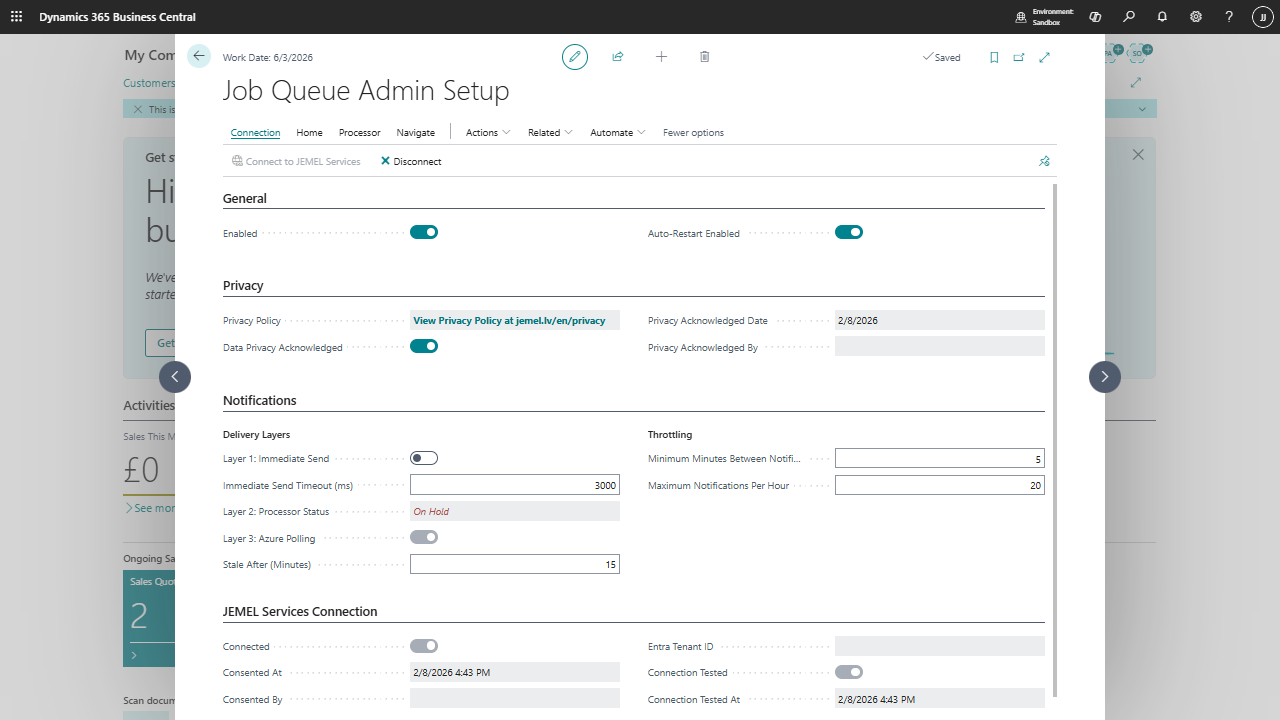This screenshot has width=1280, height=720.
Task: Open page in new window icon
Action: (x=1019, y=58)
